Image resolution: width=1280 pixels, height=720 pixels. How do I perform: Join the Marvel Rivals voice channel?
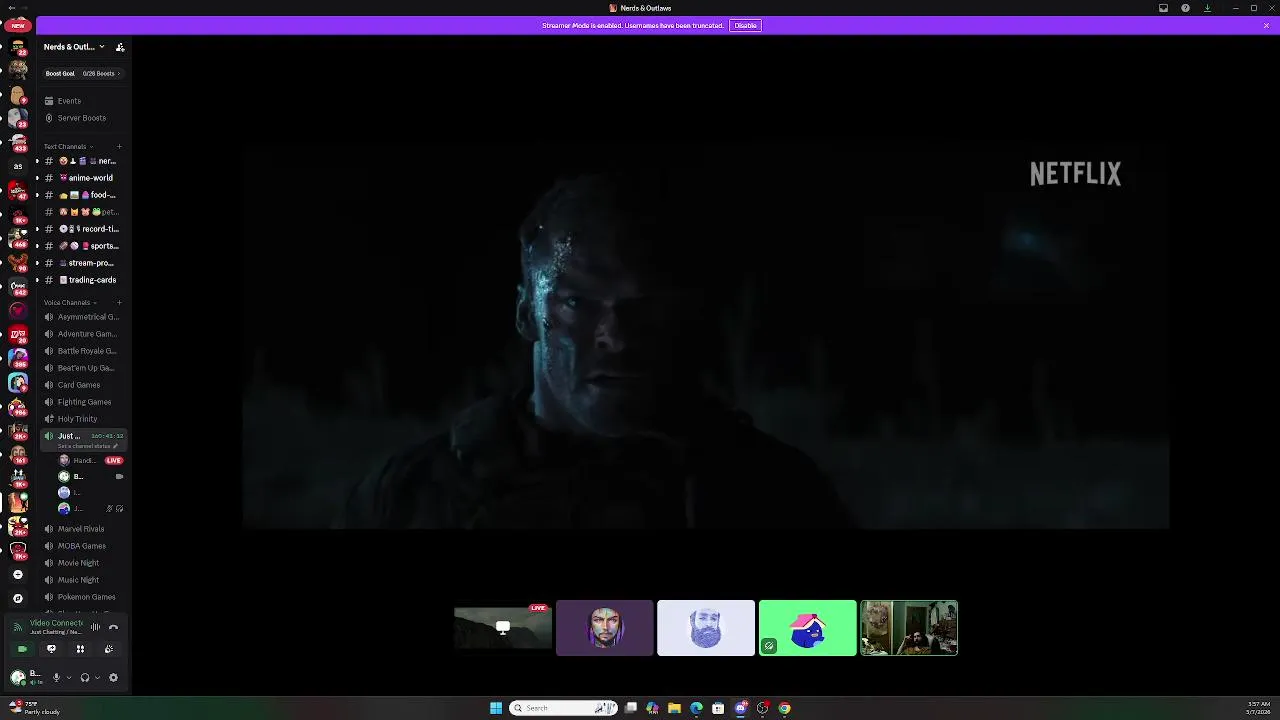83,529
